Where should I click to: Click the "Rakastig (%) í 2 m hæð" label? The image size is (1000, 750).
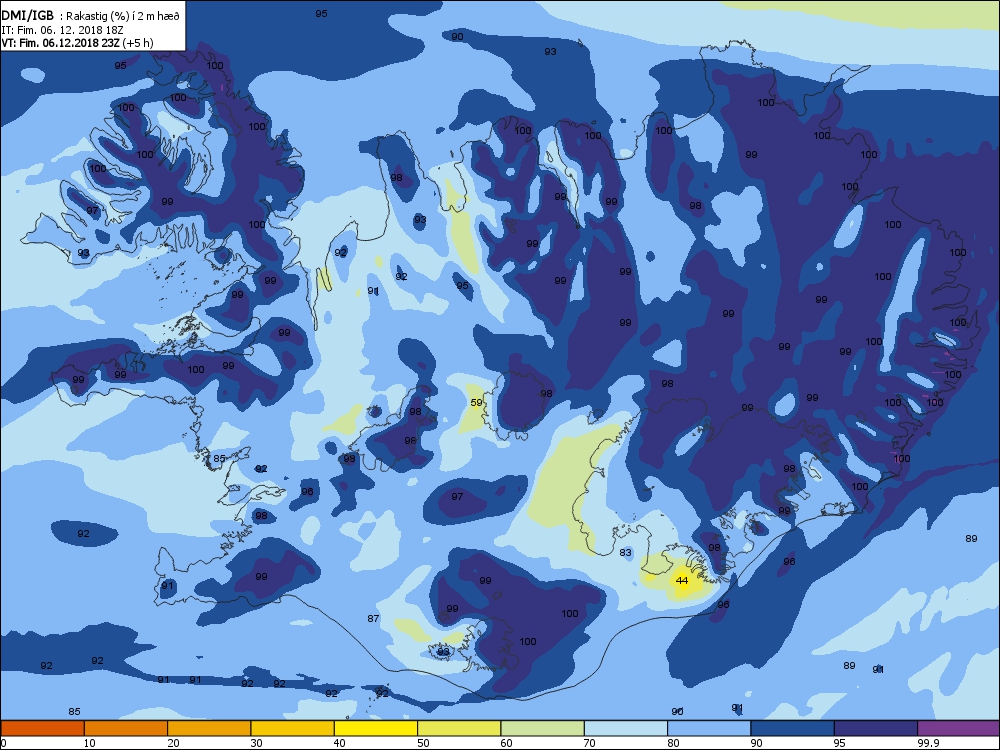pos(123,16)
